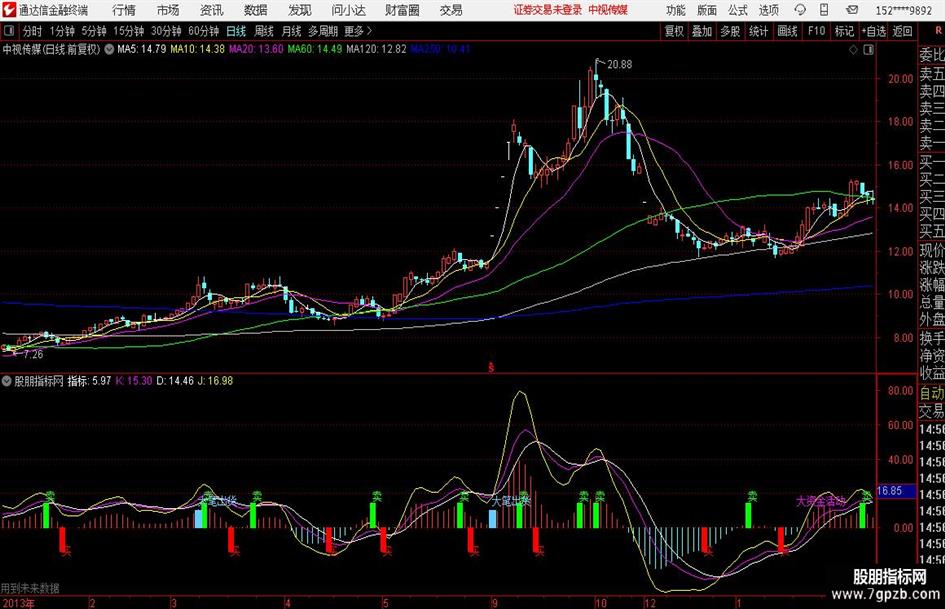Toggle the left panel icon beside 分时
Image resolution: width=945 pixels, height=609 pixels.
(x=9, y=31)
